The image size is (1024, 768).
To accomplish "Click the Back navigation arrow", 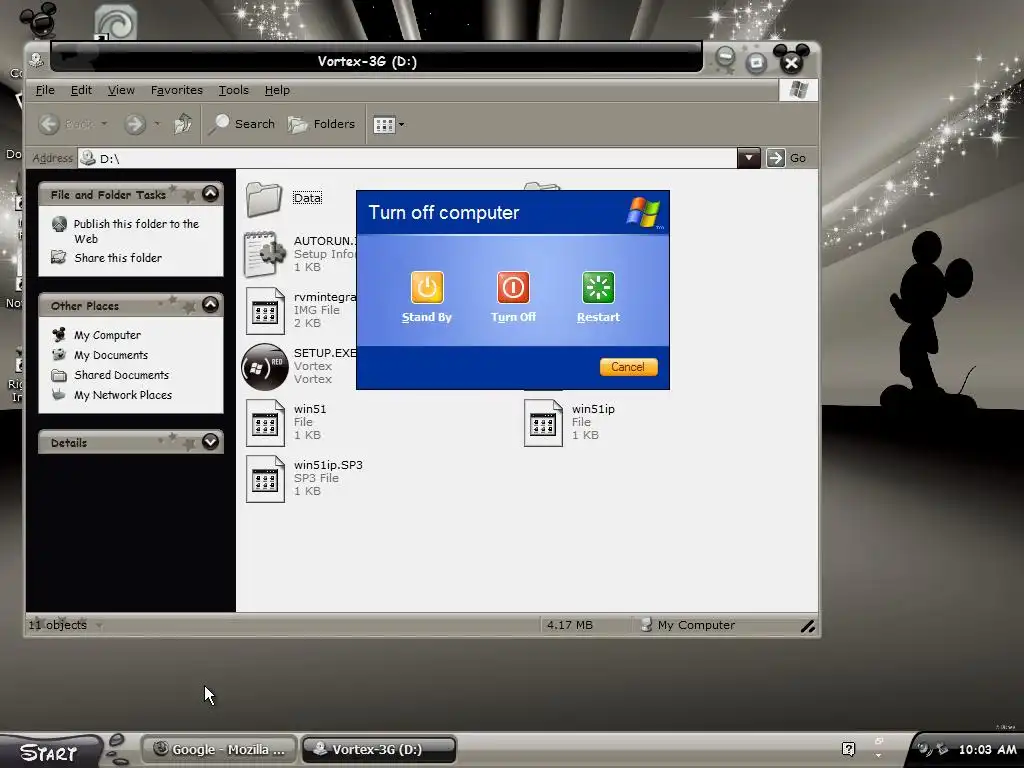I will click(50, 124).
